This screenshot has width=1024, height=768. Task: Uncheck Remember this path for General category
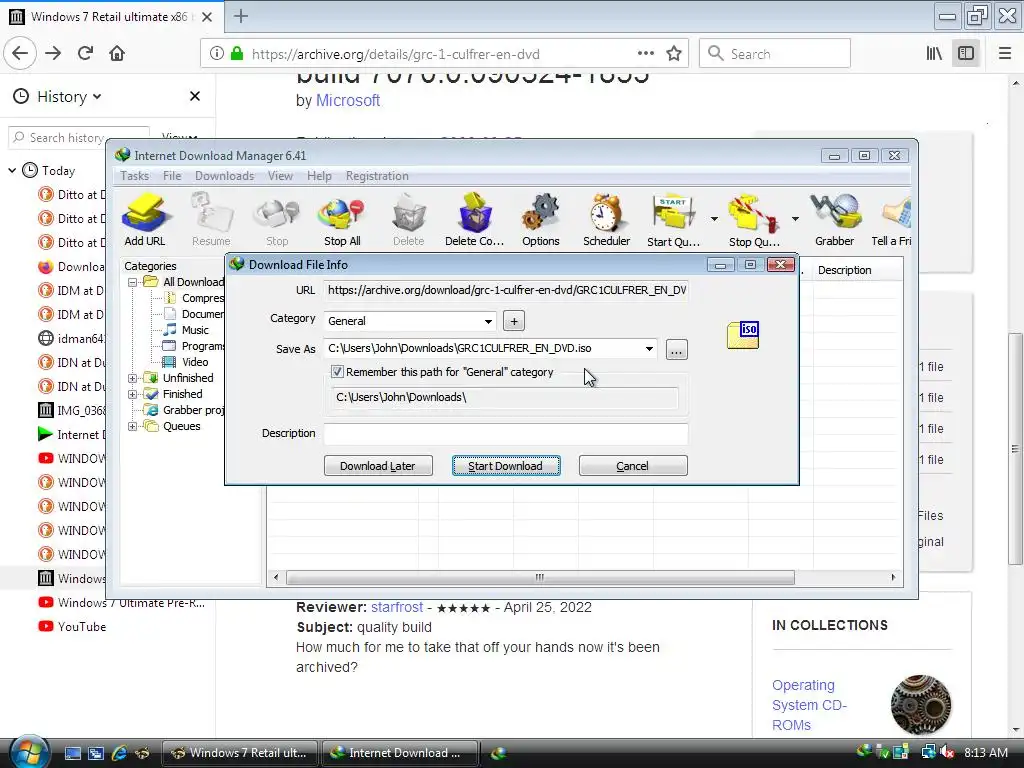[337, 372]
